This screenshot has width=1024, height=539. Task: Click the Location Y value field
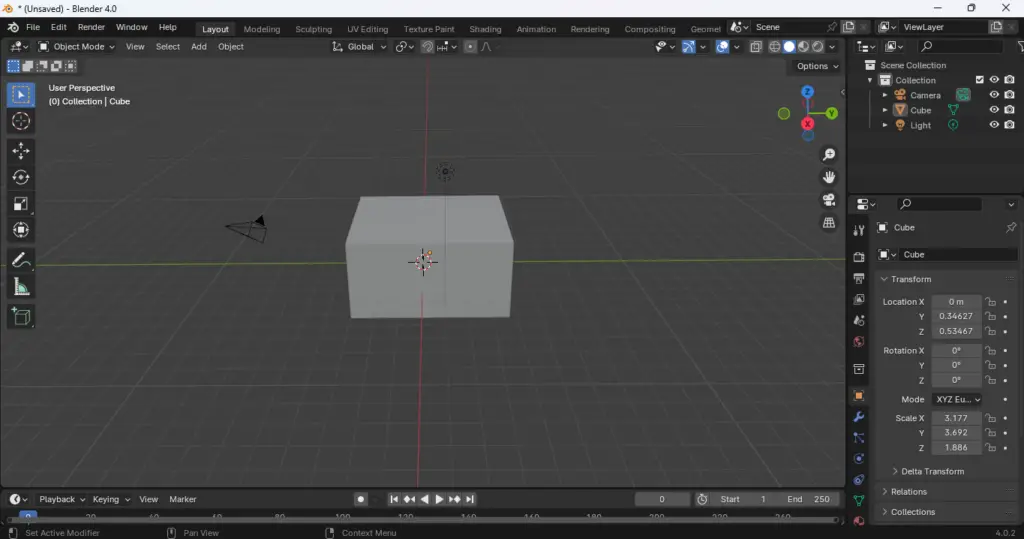956,316
